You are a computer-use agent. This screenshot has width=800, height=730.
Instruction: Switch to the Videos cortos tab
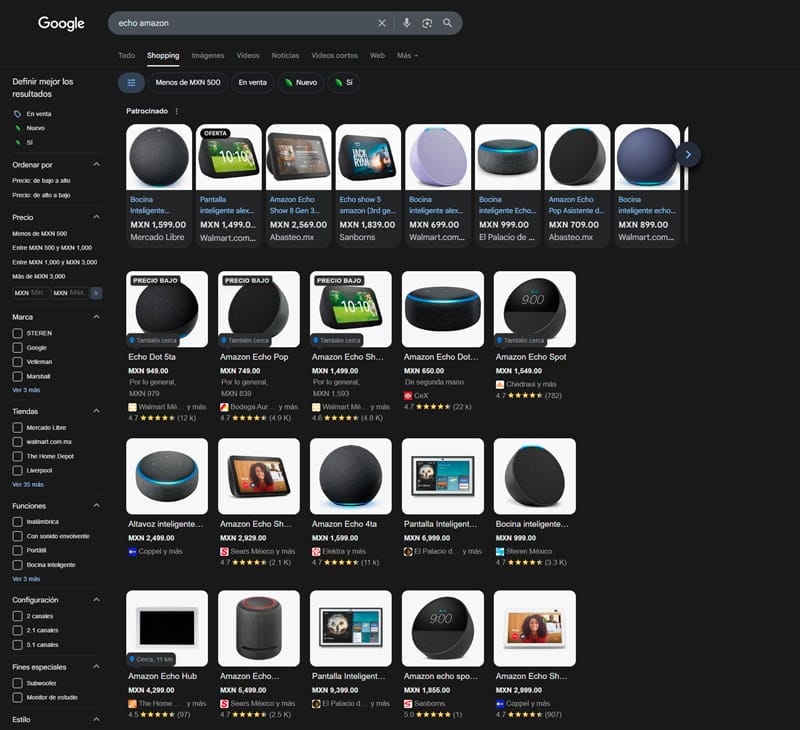click(335, 56)
